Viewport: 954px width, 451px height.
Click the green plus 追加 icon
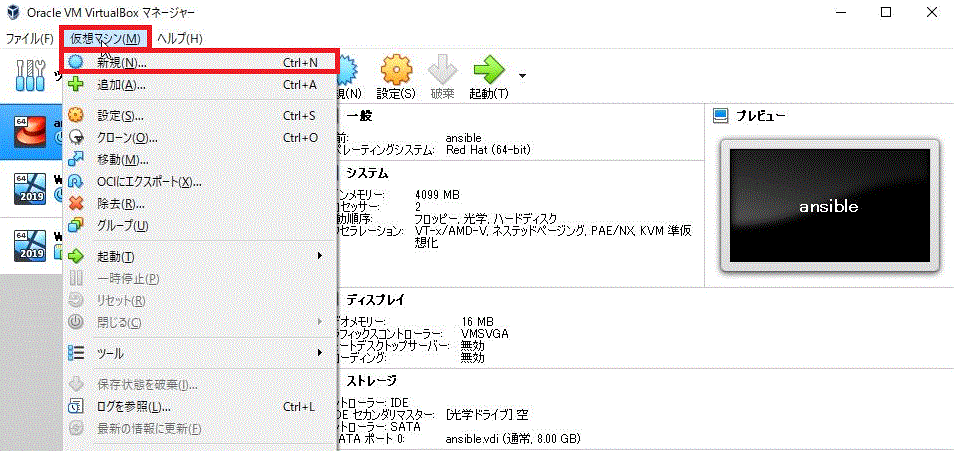click(x=75, y=85)
